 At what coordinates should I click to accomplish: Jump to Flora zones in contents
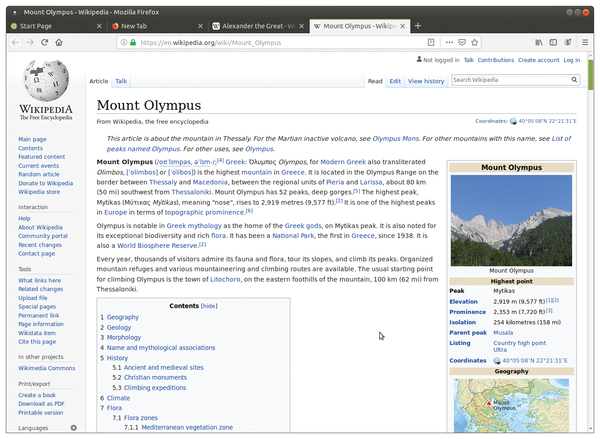coord(140,418)
